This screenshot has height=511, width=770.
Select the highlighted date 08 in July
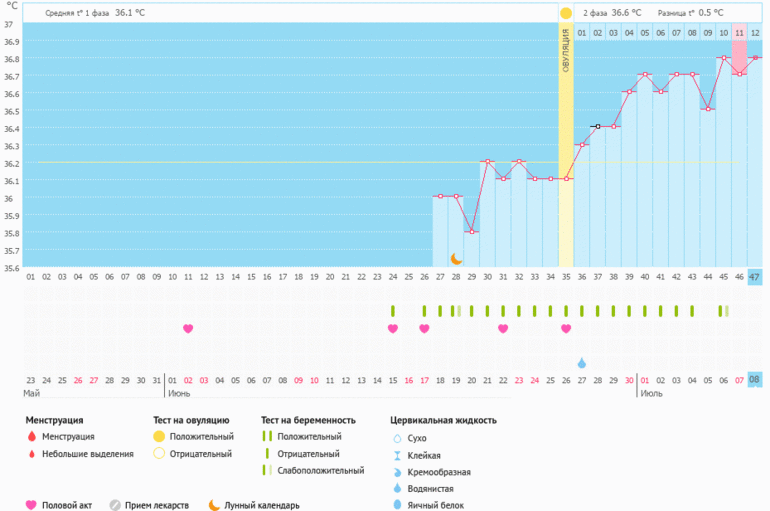[x=754, y=380]
